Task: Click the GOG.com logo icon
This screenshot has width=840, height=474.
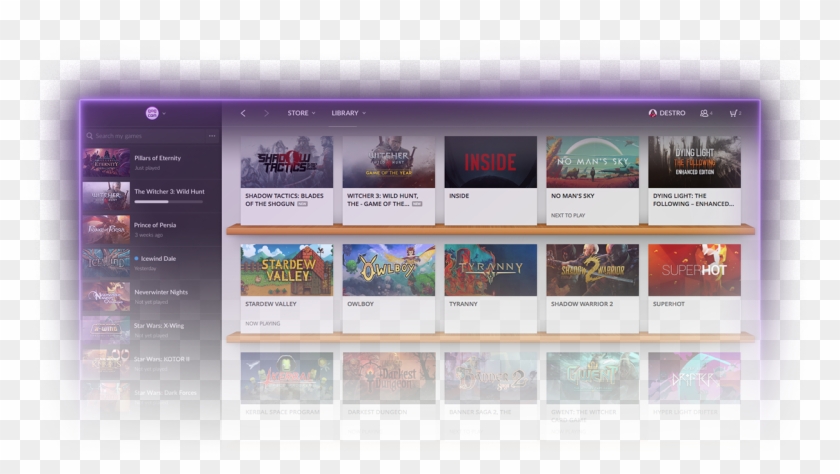Action: [x=151, y=113]
